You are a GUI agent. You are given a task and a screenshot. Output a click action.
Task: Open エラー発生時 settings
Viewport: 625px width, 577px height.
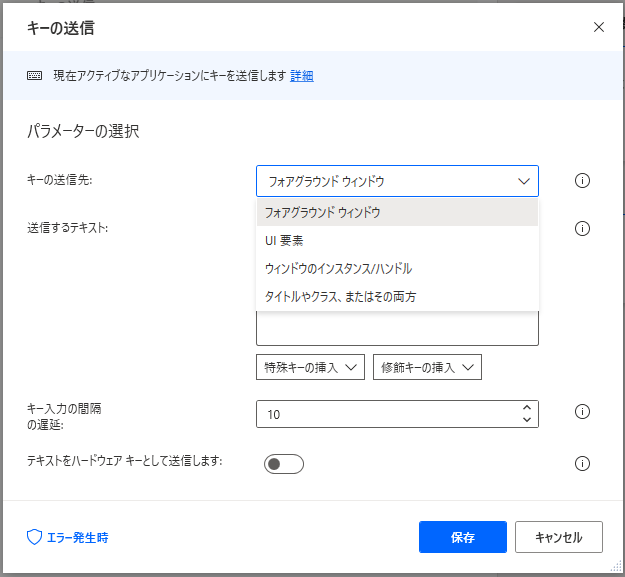(x=77, y=538)
